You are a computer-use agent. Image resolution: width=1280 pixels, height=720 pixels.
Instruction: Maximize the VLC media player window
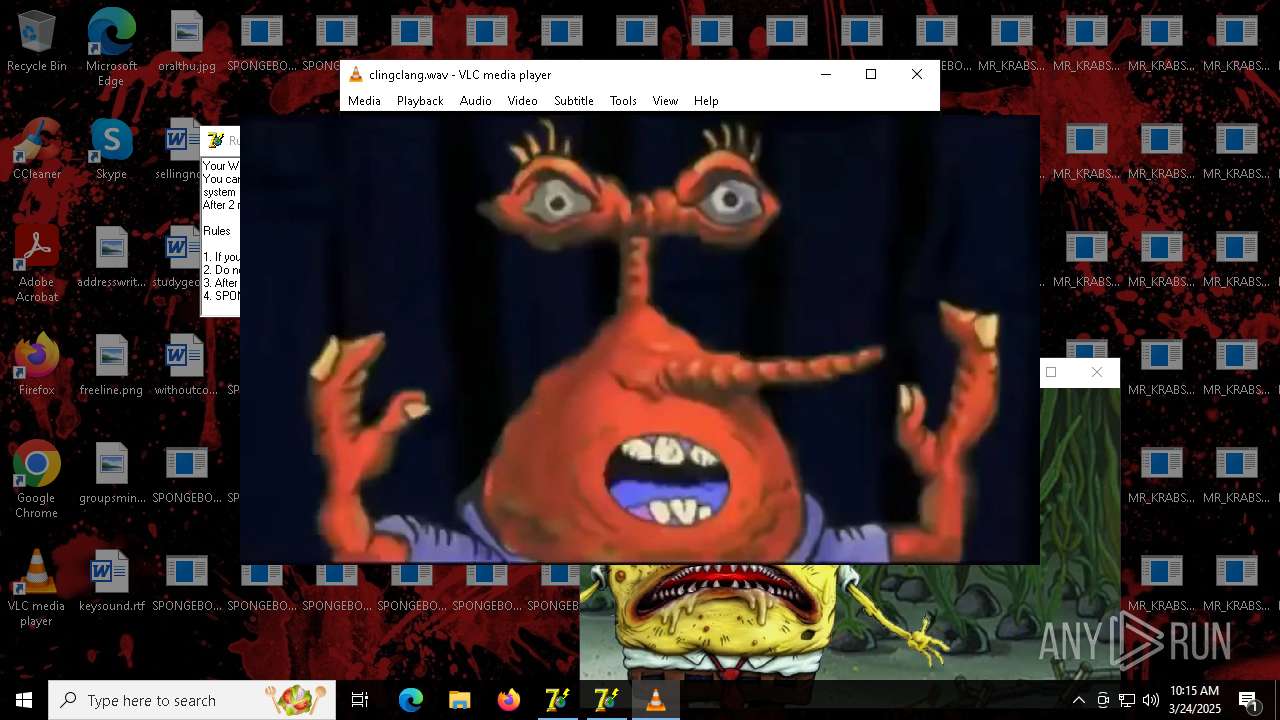pos(871,75)
